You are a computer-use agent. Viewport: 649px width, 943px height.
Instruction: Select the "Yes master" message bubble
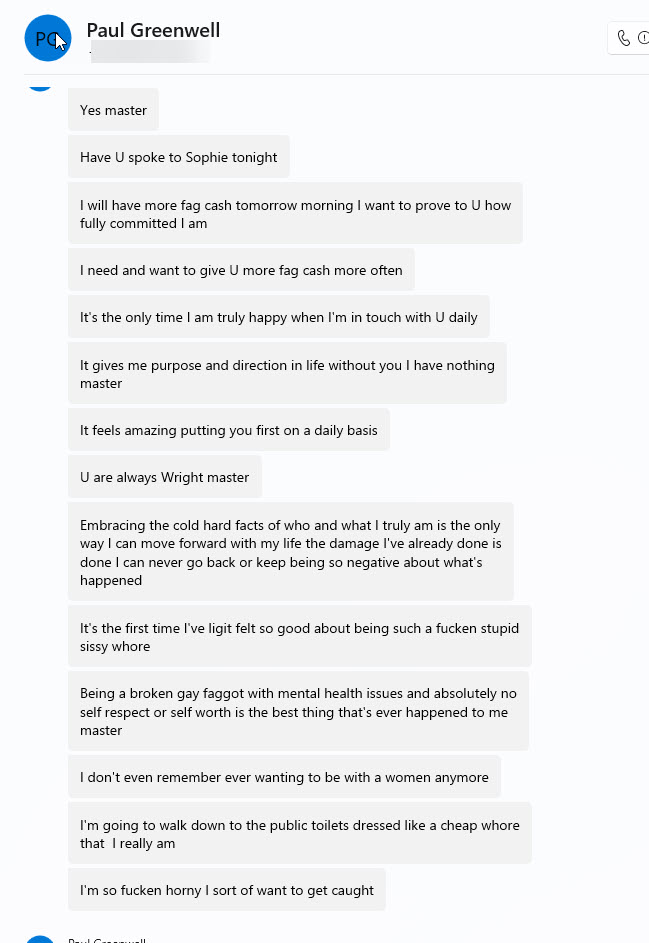113,109
